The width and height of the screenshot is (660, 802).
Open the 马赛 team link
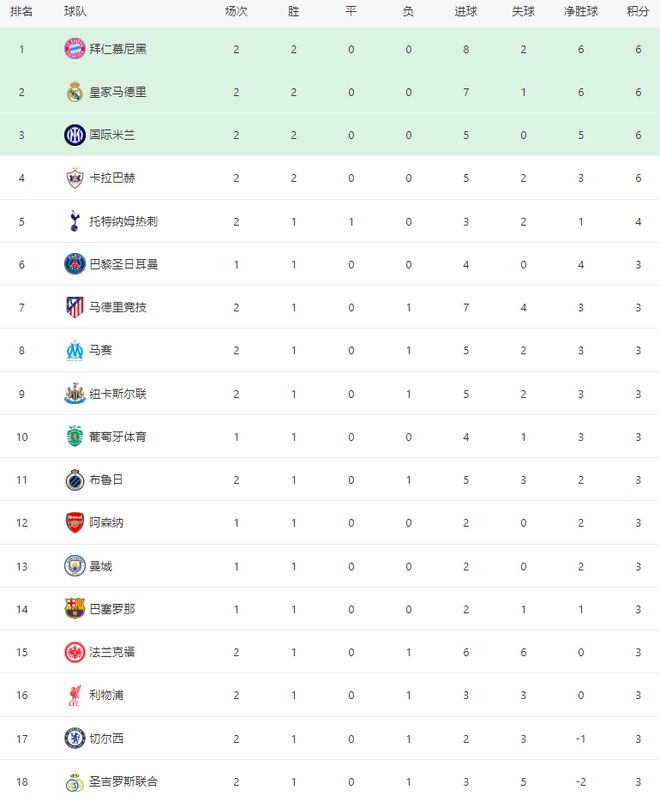[x=100, y=350]
